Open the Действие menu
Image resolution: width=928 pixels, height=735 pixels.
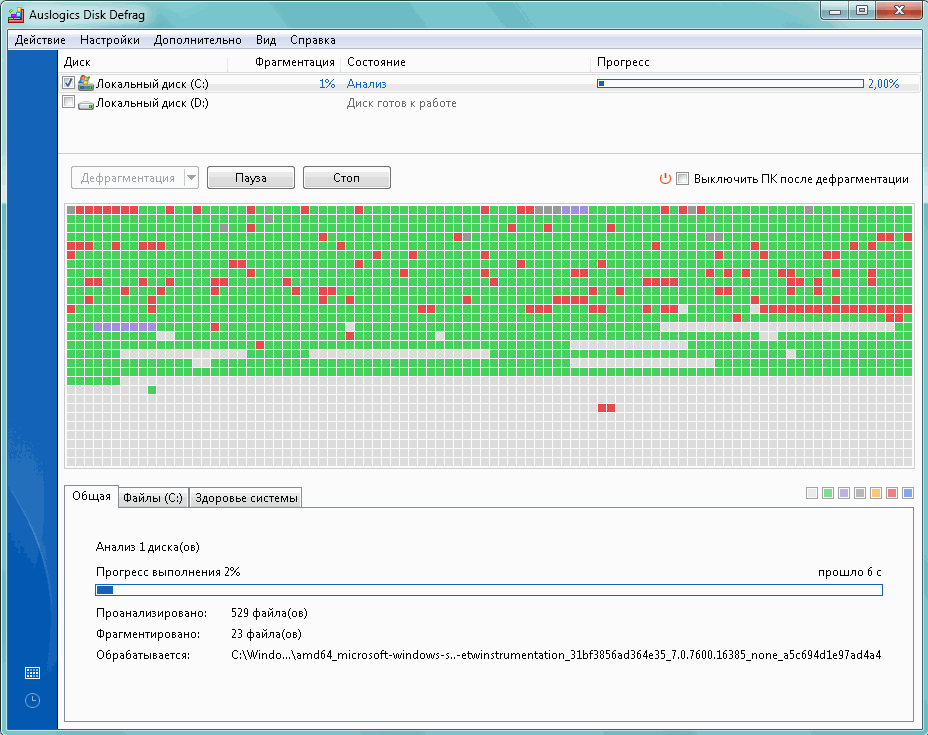[x=40, y=40]
